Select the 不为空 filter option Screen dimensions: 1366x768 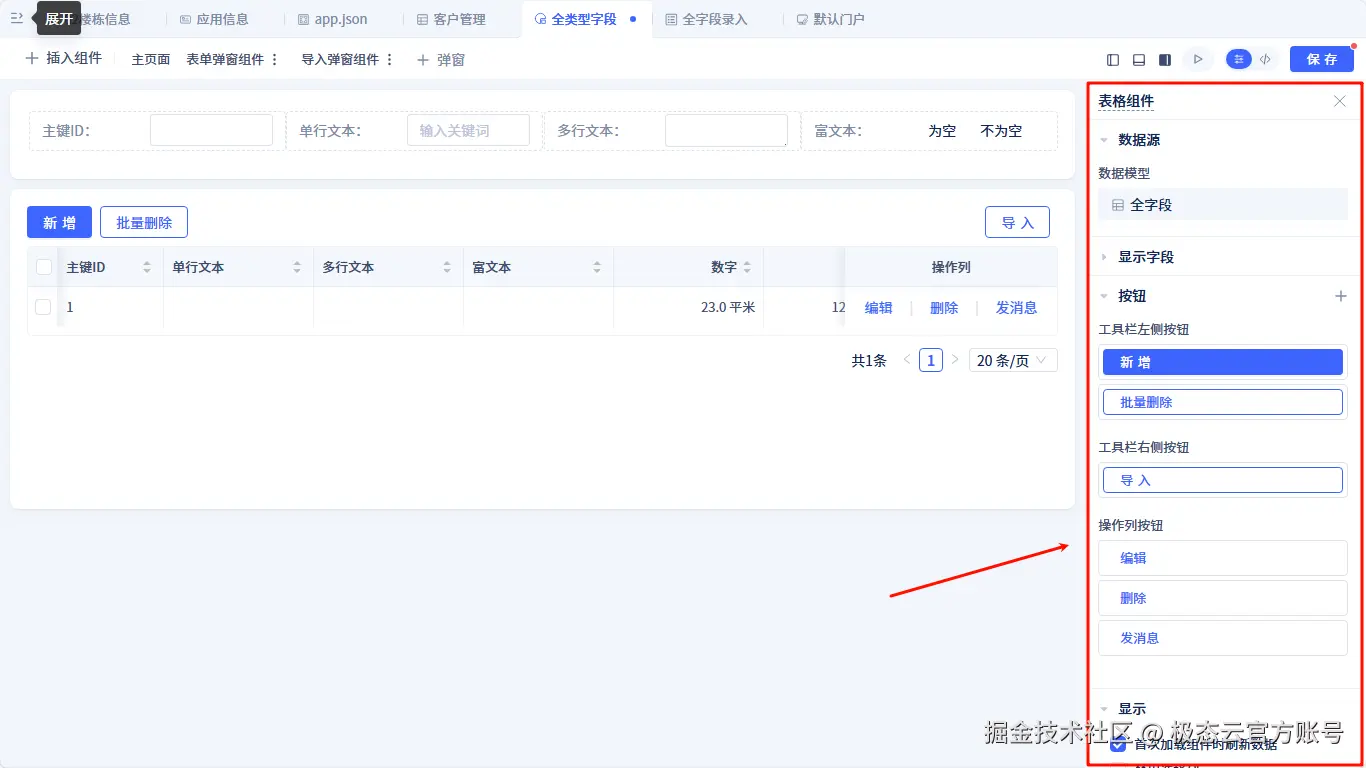1001,131
